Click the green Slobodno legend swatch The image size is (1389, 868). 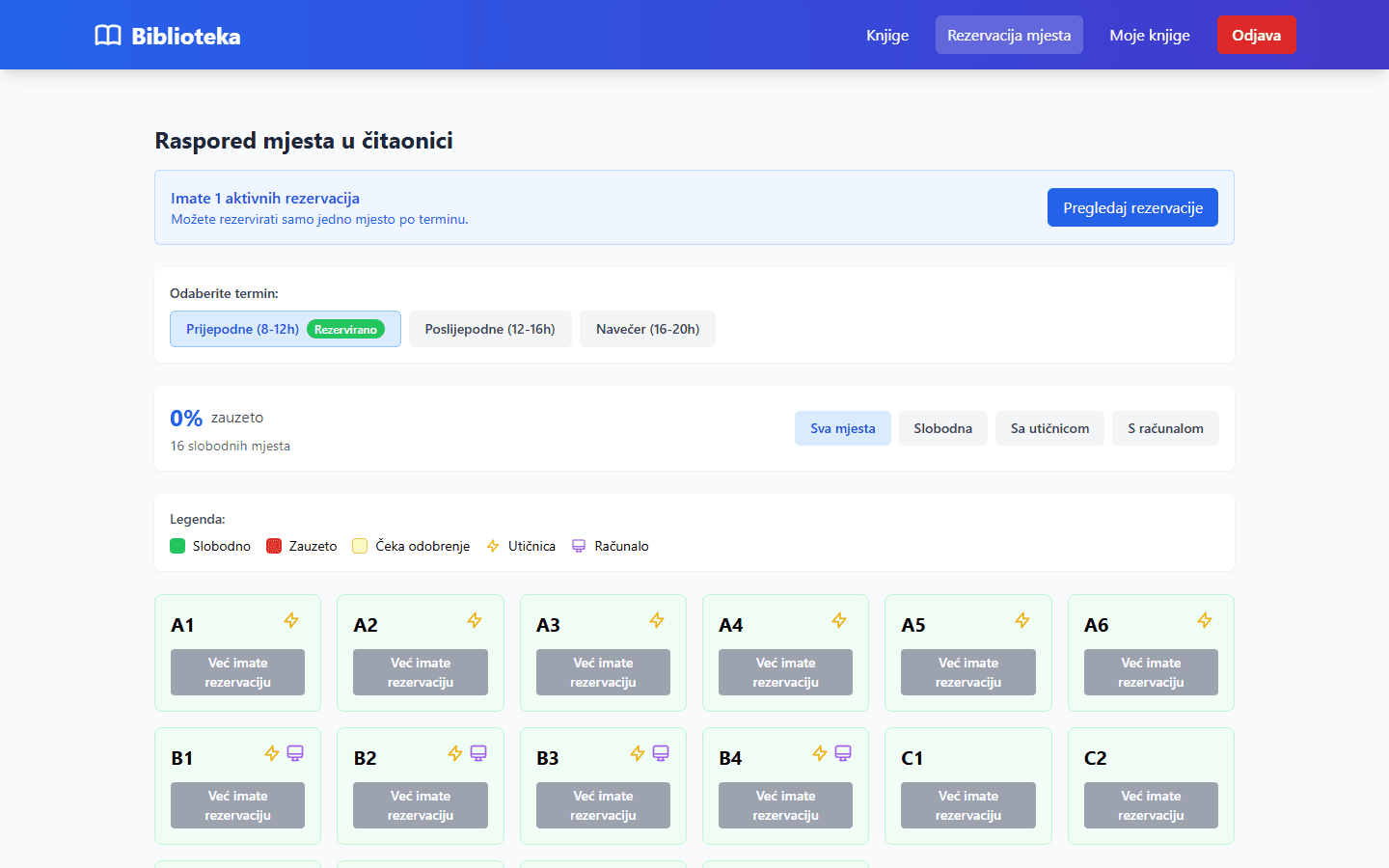coord(177,546)
